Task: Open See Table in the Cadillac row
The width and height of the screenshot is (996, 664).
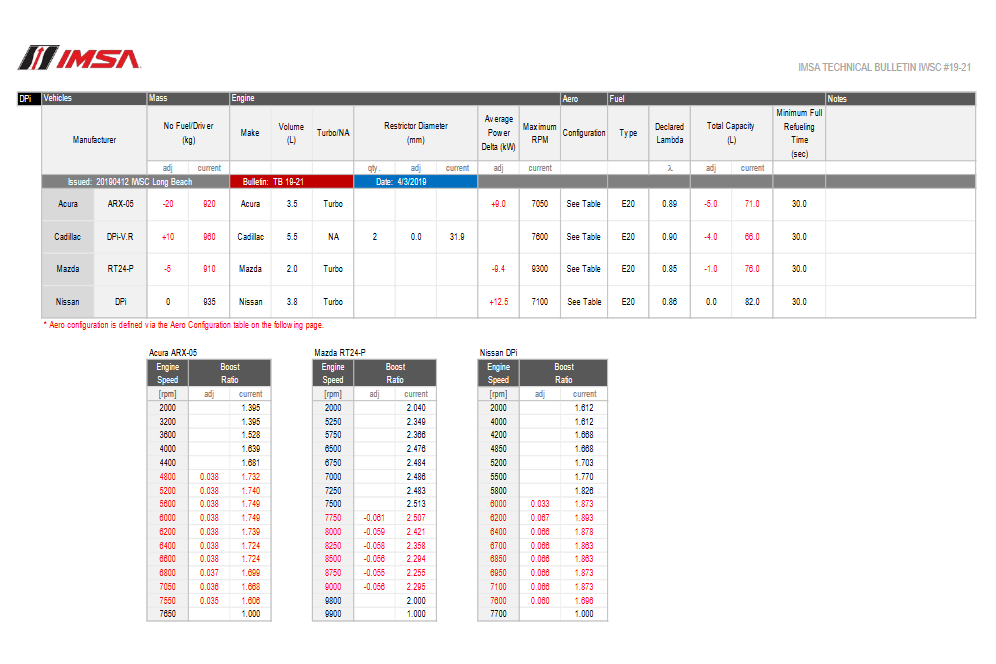Action: [x=583, y=237]
